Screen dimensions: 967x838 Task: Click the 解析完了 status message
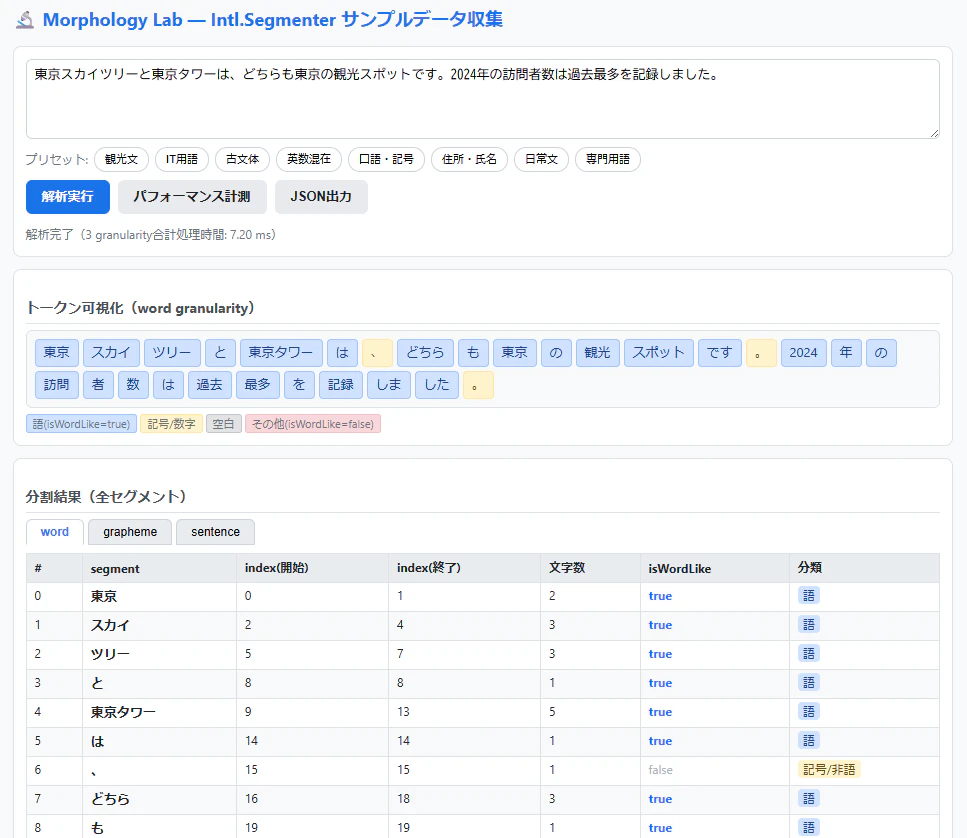pos(150,235)
